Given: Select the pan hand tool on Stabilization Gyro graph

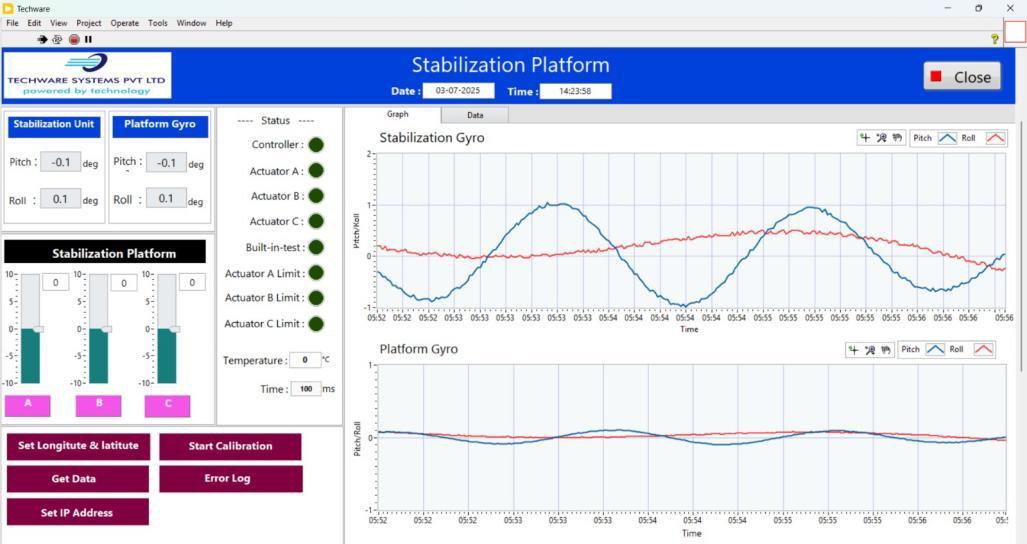Looking at the screenshot, I should point(897,137).
